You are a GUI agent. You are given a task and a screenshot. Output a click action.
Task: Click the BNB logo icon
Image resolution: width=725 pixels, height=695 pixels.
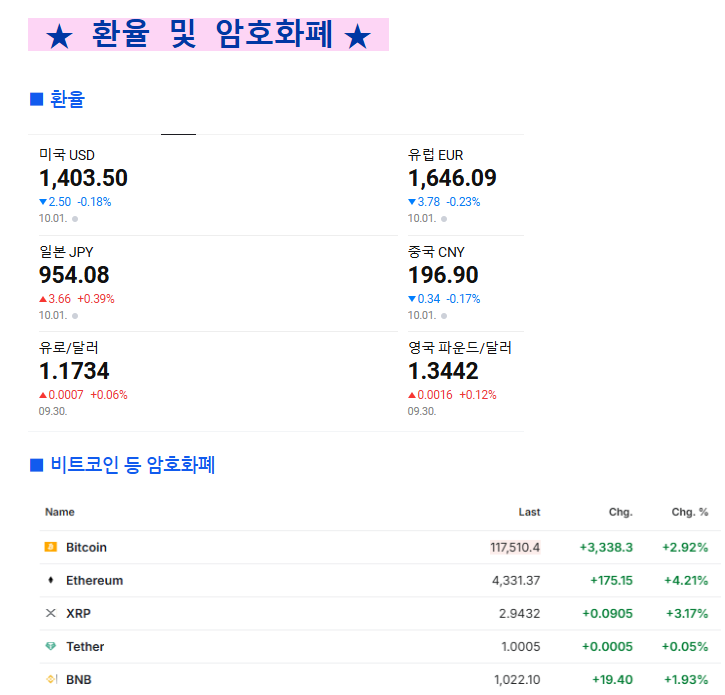(51, 680)
